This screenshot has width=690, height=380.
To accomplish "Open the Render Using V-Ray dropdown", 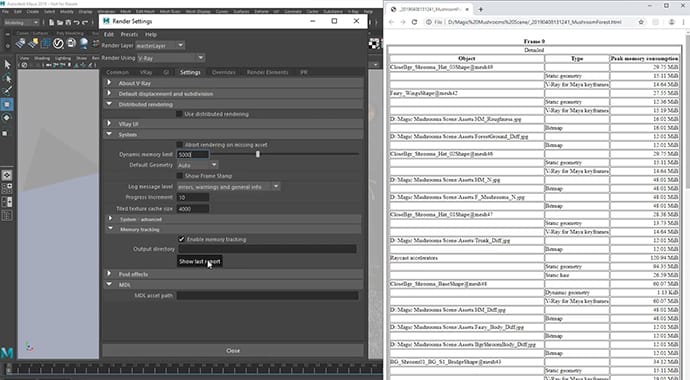I will point(171,58).
